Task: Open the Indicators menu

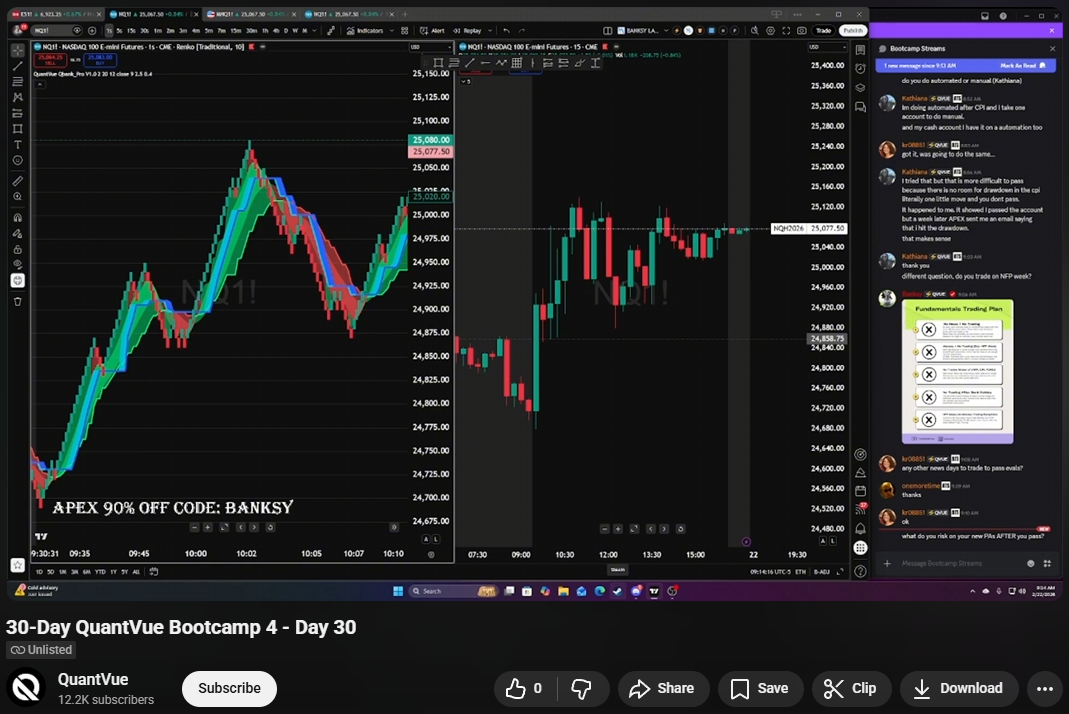Action: pos(365,31)
